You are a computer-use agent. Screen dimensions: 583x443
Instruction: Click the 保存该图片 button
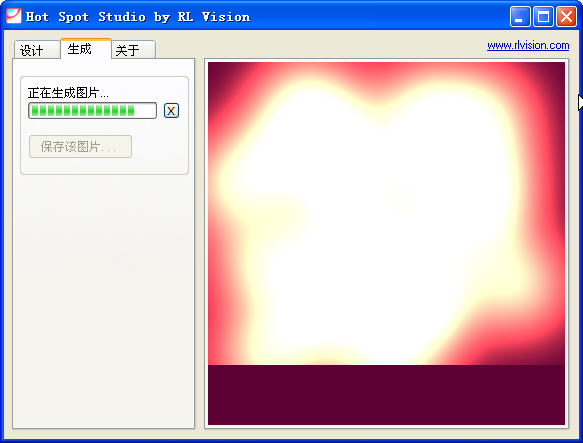80,147
